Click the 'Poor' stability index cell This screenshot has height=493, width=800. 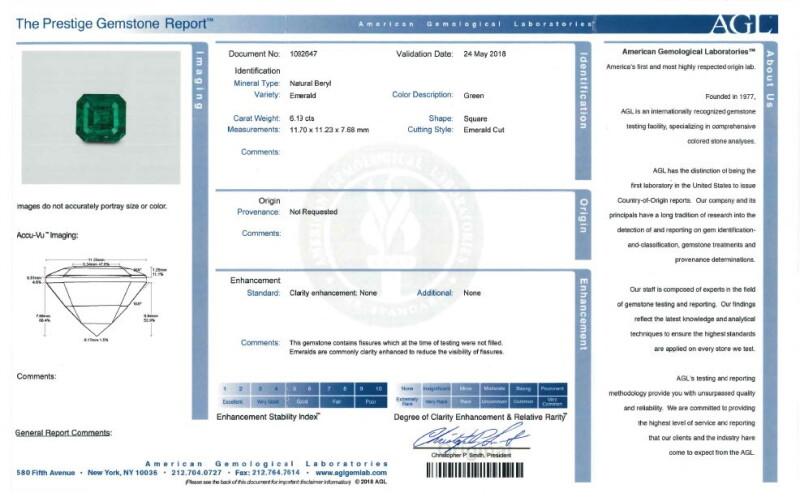pos(371,402)
